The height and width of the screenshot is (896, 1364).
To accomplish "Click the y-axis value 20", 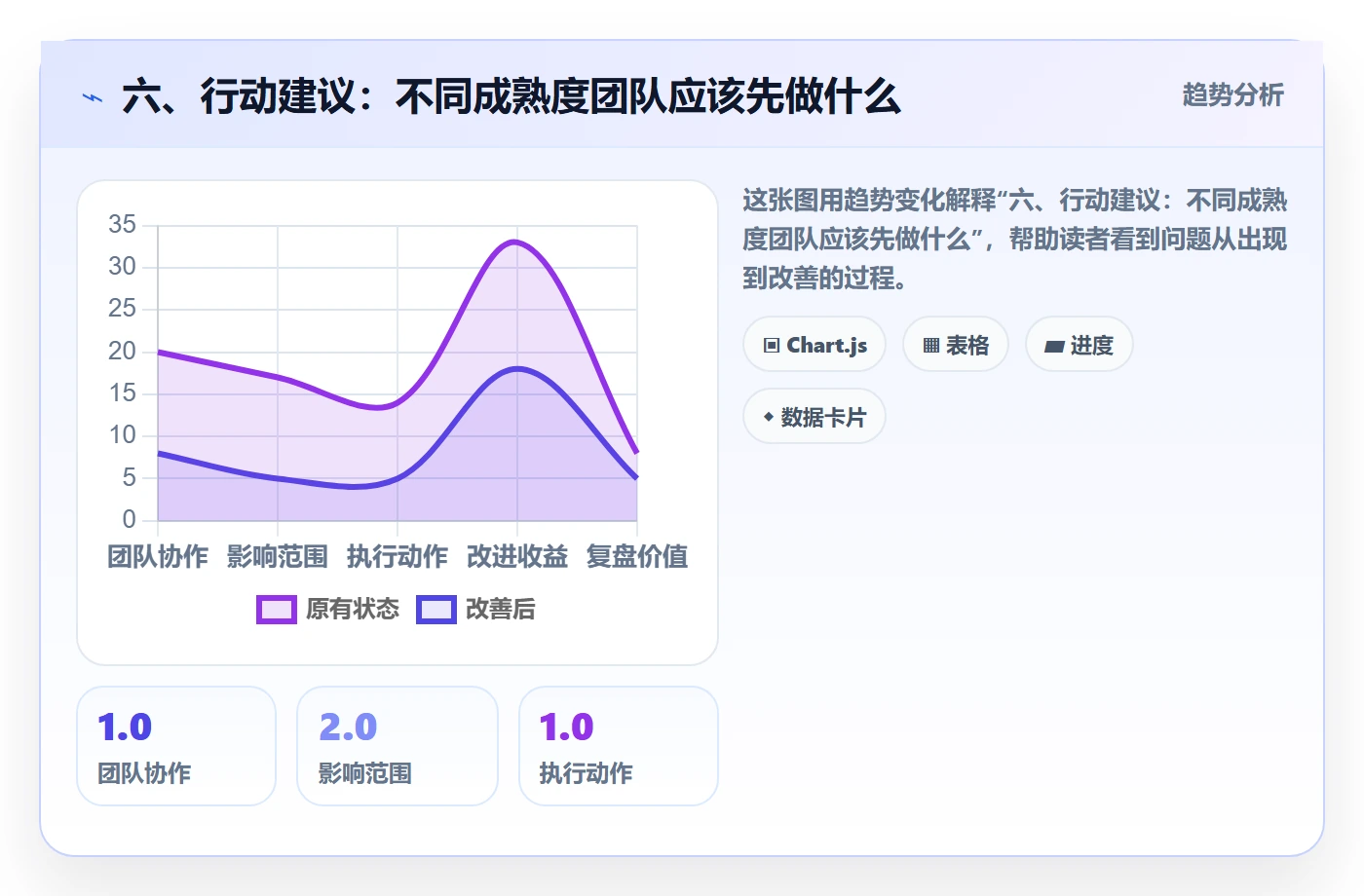I will tap(122, 352).
